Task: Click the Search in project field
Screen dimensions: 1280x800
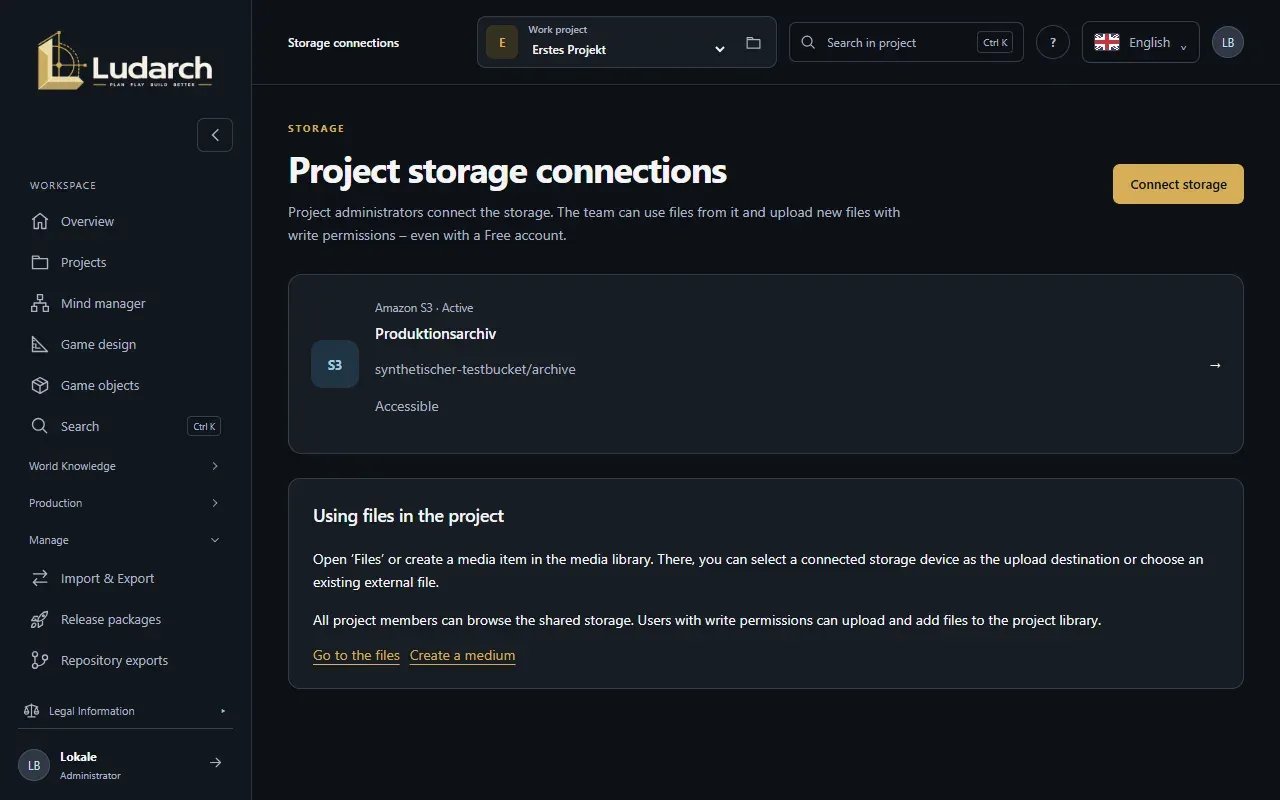Action: pyautogui.click(x=906, y=42)
